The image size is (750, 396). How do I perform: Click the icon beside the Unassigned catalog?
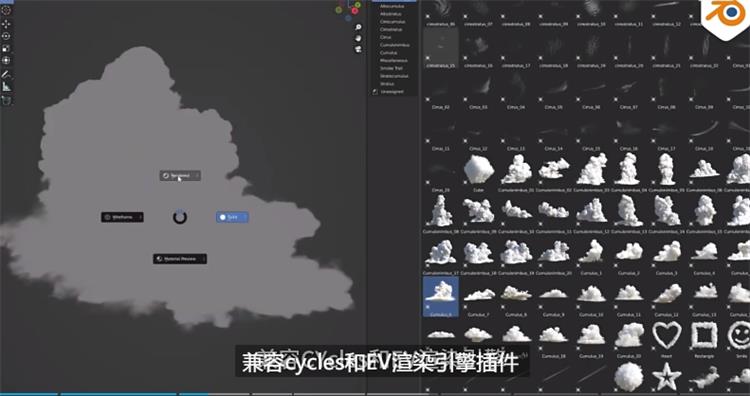pyautogui.click(x=375, y=91)
